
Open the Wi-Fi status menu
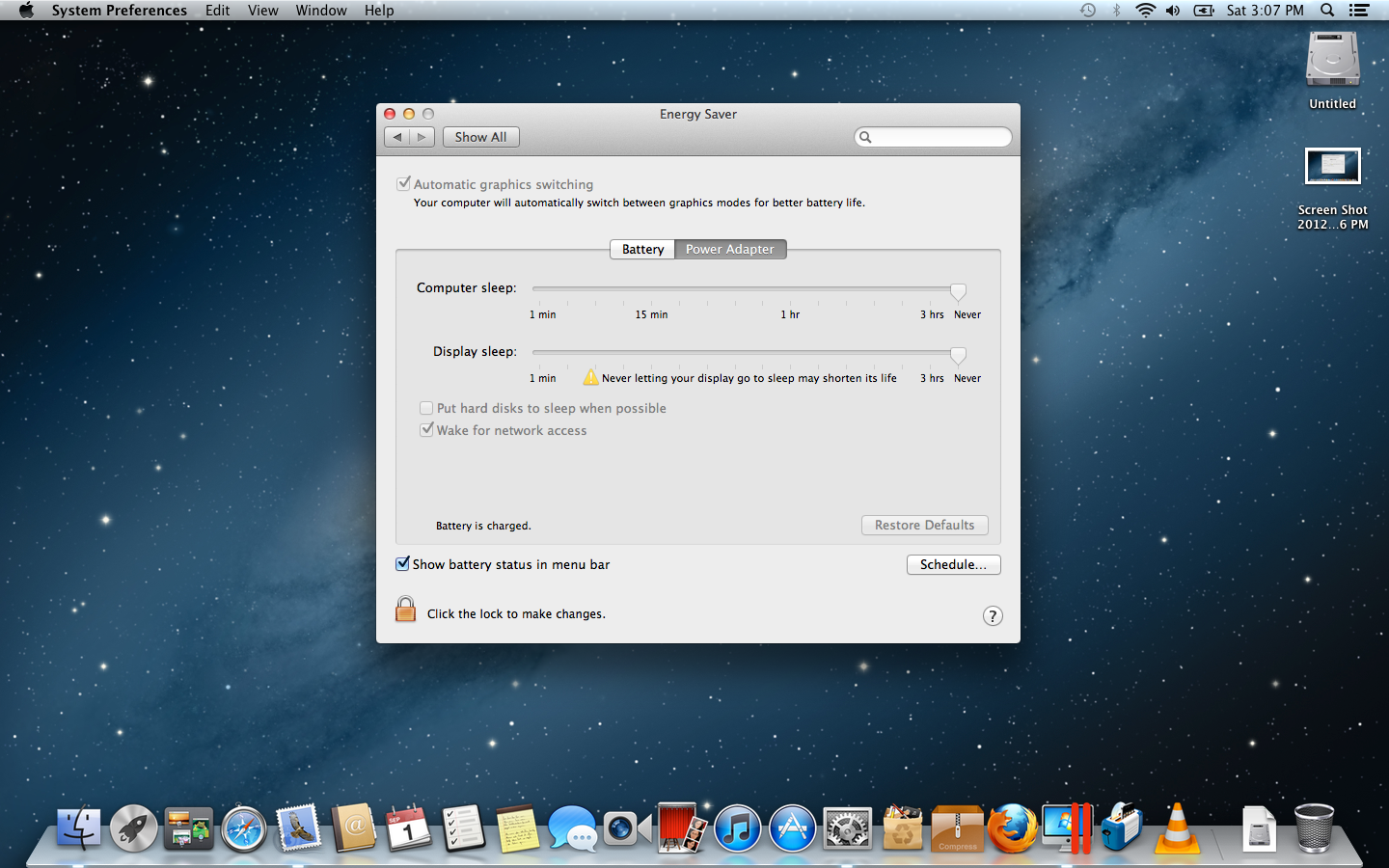[1145, 11]
